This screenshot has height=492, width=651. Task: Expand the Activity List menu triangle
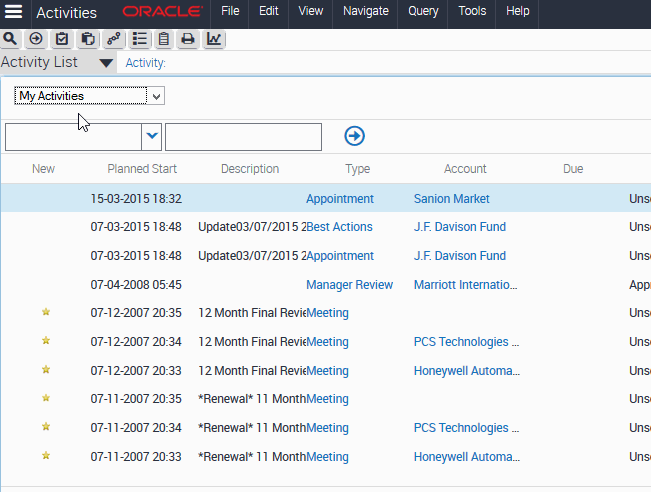click(106, 63)
